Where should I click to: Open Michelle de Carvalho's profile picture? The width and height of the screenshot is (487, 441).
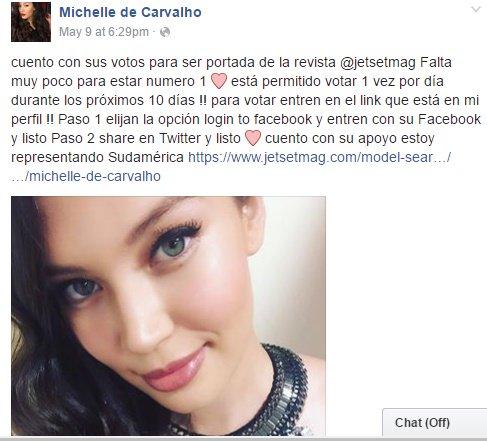[x=31, y=22]
